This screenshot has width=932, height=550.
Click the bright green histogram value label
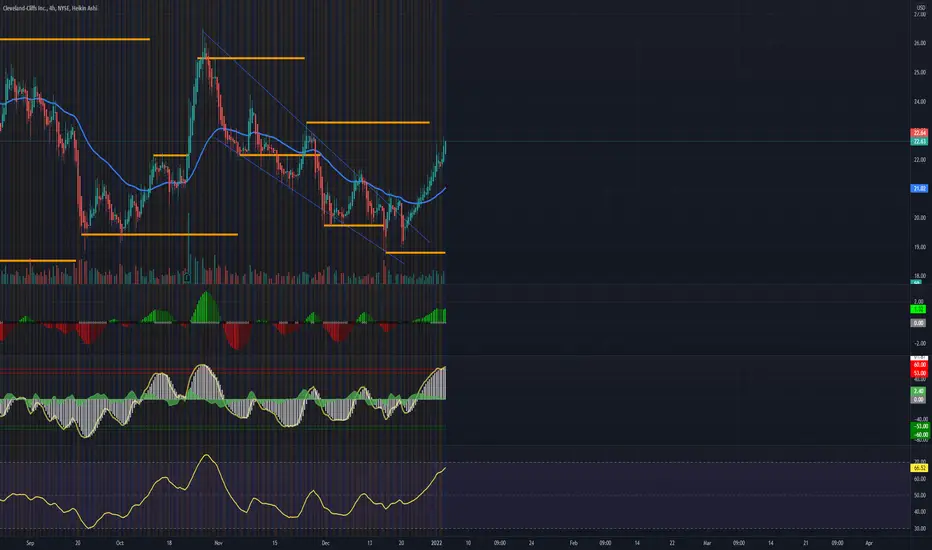coord(918,309)
